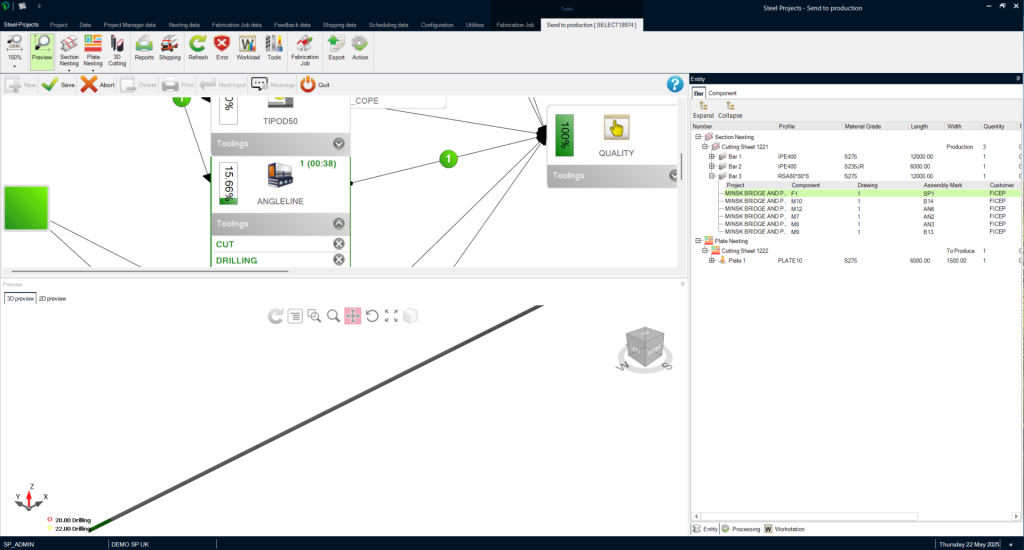The width and height of the screenshot is (1024, 550).
Task: Switch to the 2D preview tab
Action: coord(52,298)
